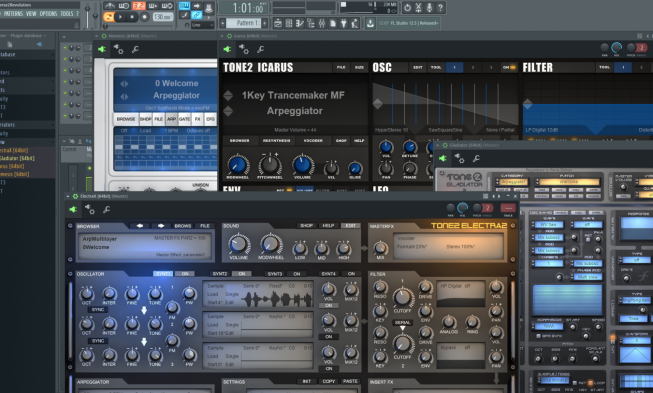653x393 pixels.
Task: Open Icarus plugin options gear icon
Action: [x=244, y=50]
